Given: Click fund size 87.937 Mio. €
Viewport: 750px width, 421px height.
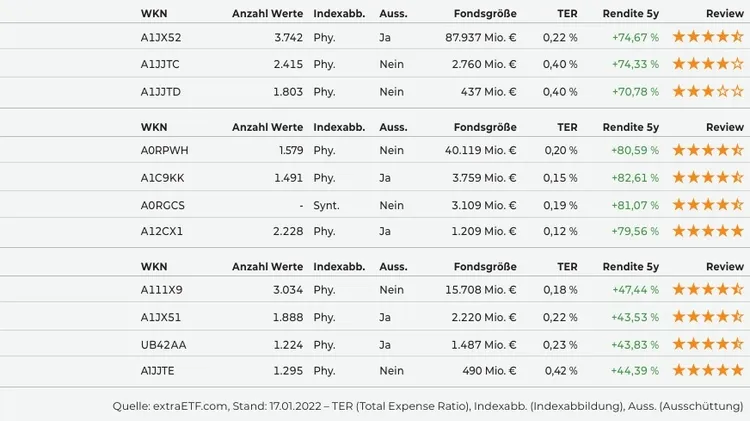Looking at the screenshot, I should (481, 37).
